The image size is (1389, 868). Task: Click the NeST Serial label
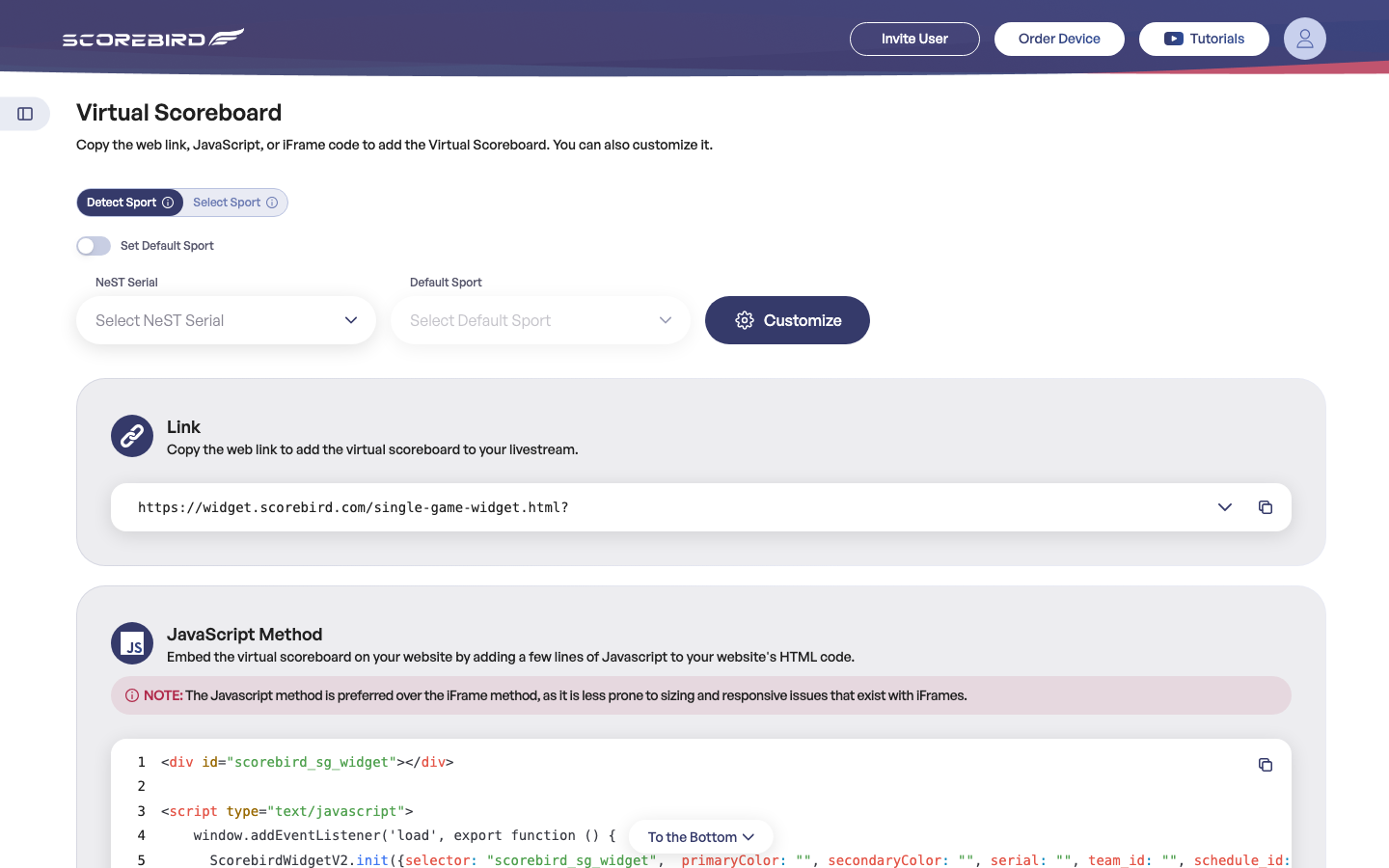(x=126, y=283)
